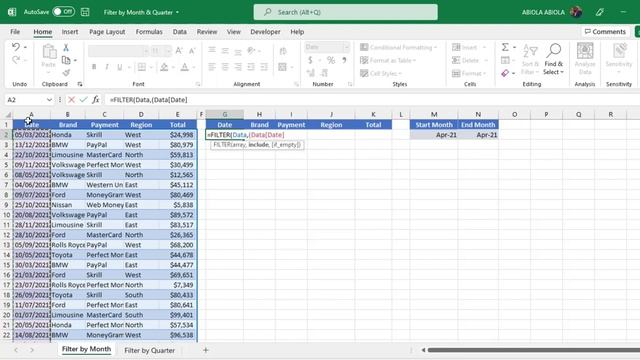Select the Filter by Month sheet tab
This screenshot has height=360, width=640.
[x=86, y=349]
